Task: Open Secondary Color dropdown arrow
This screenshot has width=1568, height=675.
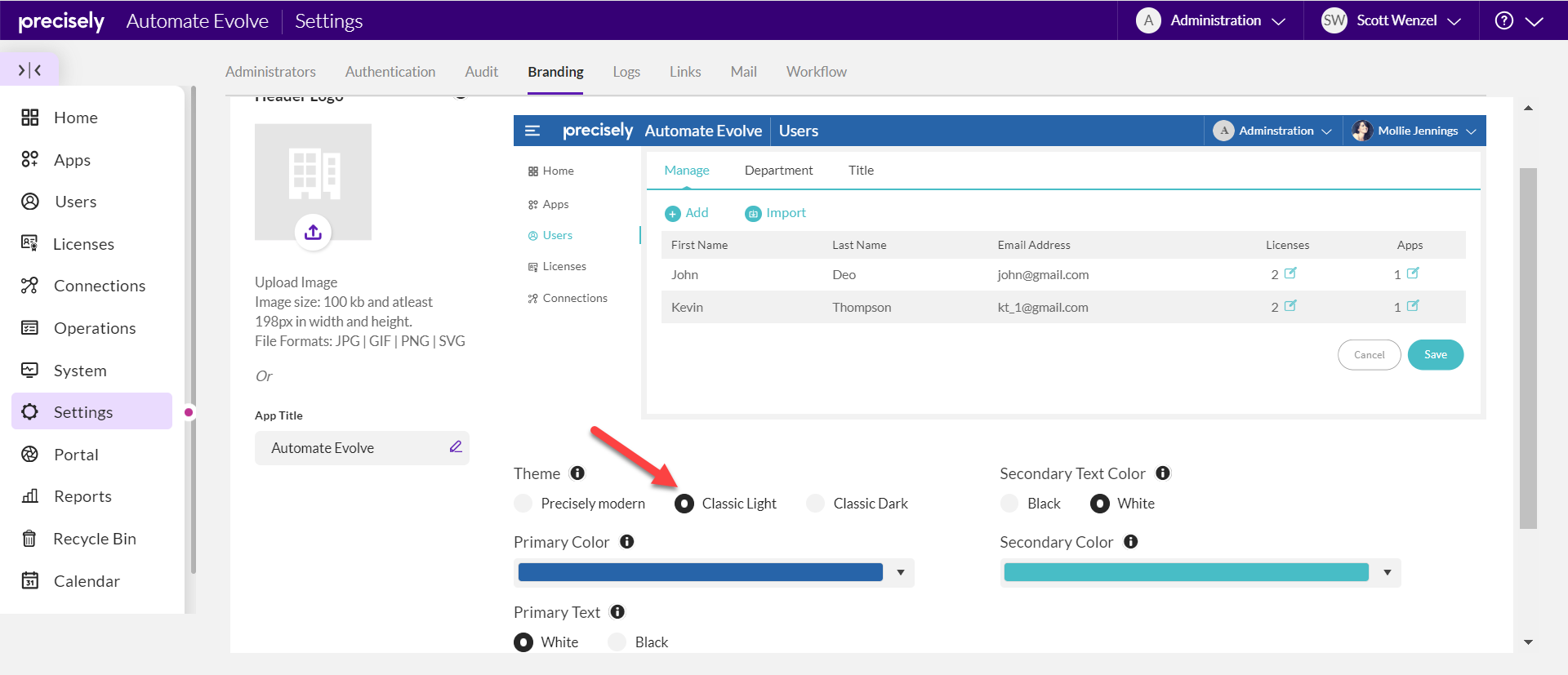Action: pos(1388,573)
